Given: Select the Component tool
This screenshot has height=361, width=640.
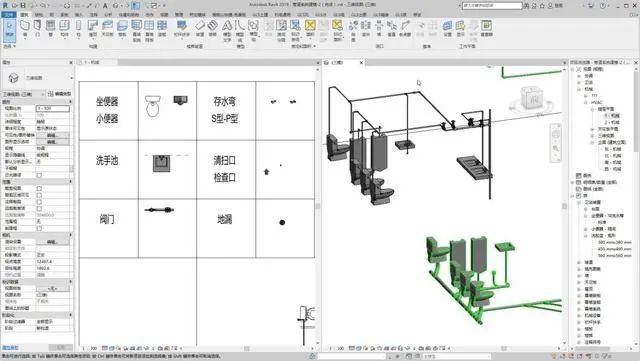Looking at the screenshot, I should click(64, 29).
